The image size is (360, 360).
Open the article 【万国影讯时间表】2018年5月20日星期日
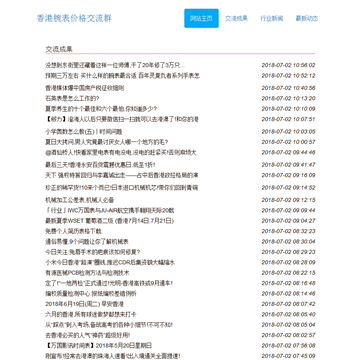(98, 345)
